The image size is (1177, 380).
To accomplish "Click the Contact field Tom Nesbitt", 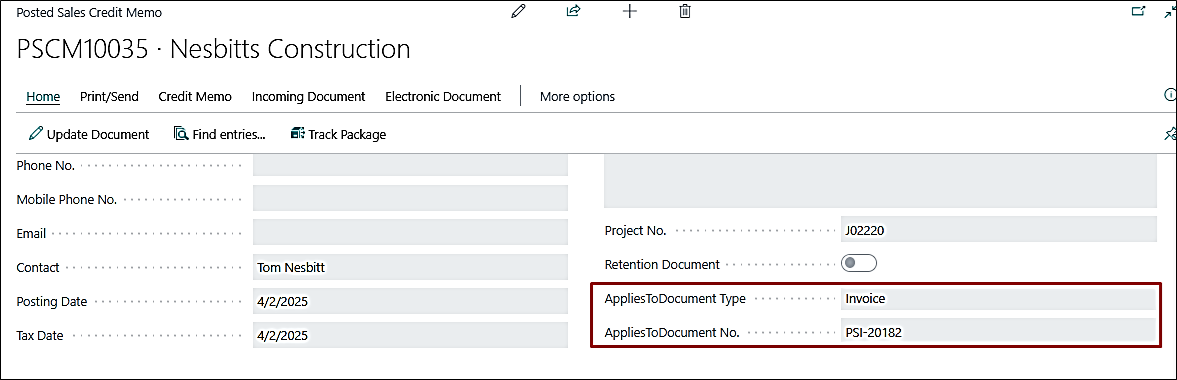I will coord(411,267).
